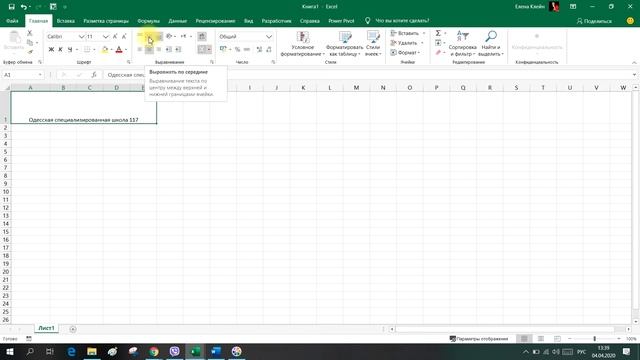Image resolution: width=640 pixels, height=360 pixels.
Task: Save the workbook from quick access toolbar
Action: click(x=11, y=7)
